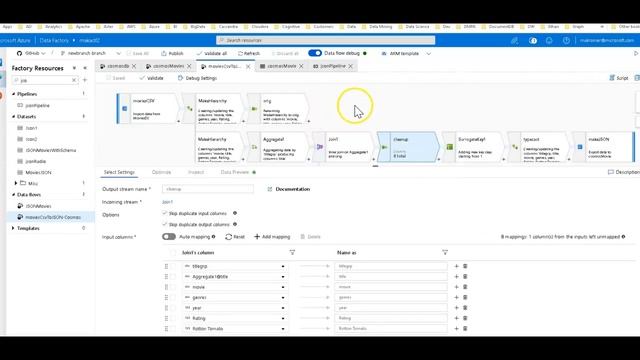640x360 pixels.
Task: Uncheck Skip duplicate input columns
Action: (164, 213)
